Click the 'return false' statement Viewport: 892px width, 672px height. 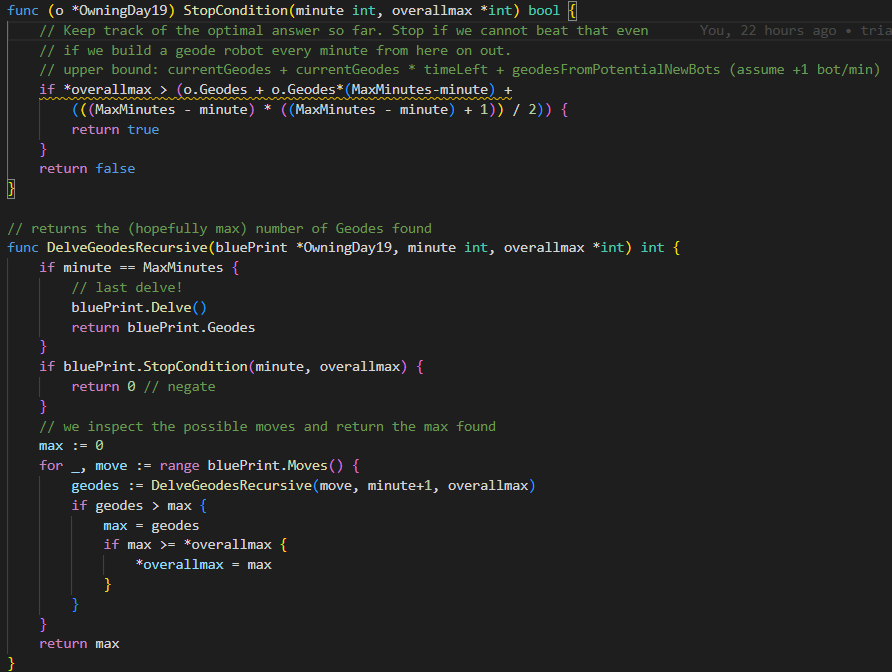click(87, 169)
